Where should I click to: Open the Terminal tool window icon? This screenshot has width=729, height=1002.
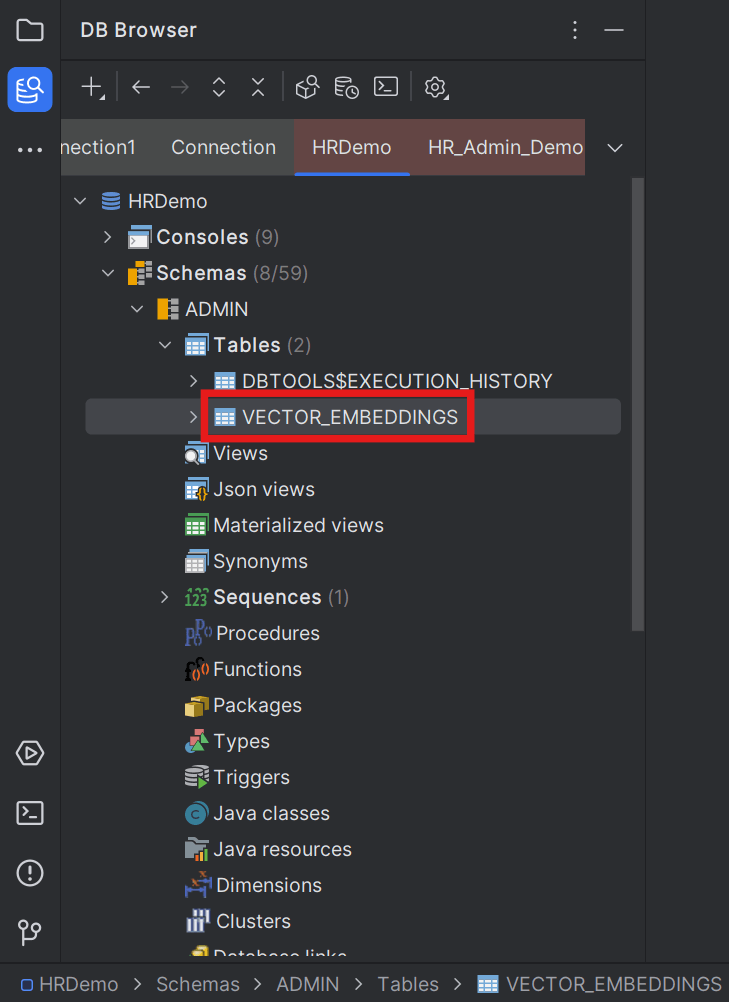(x=29, y=813)
